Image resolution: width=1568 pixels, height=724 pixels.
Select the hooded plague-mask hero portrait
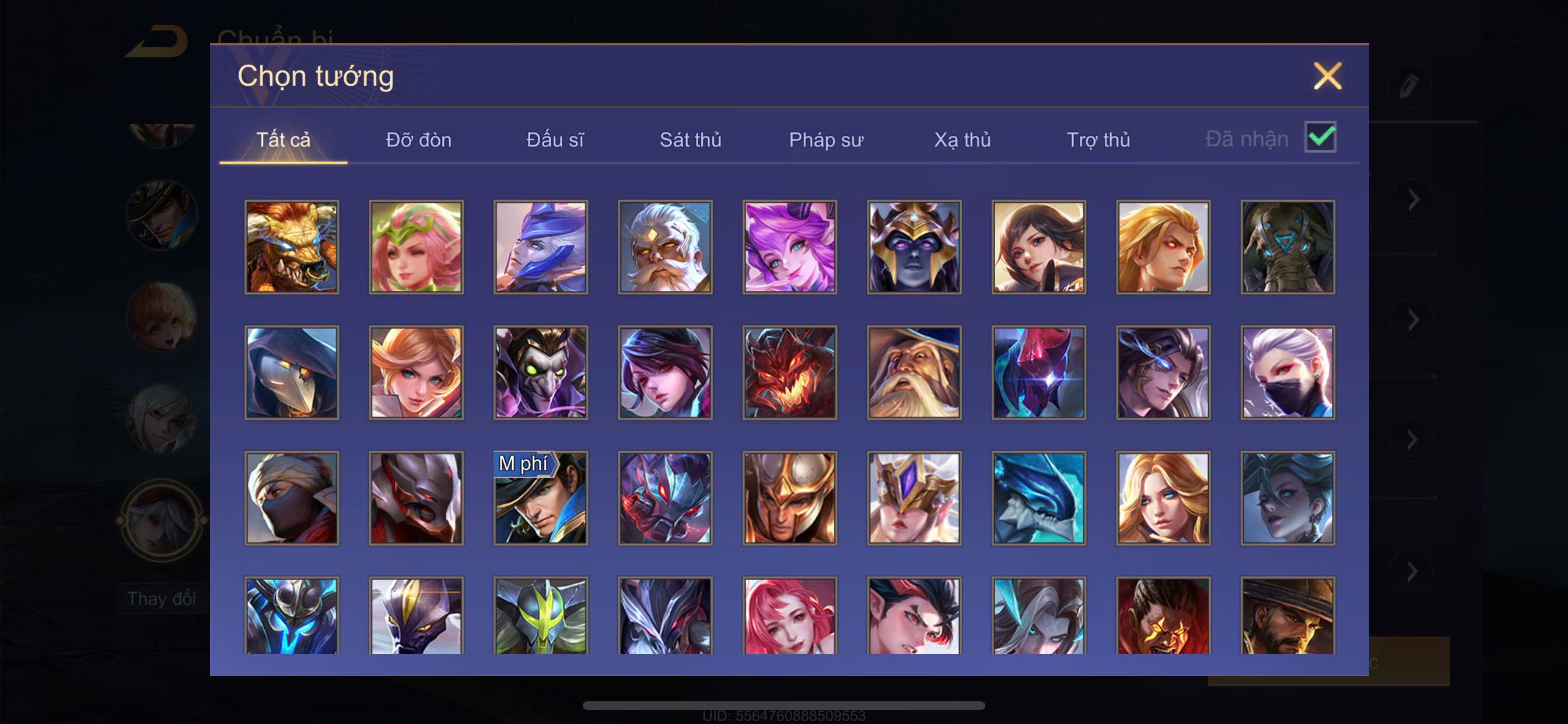point(292,372)
